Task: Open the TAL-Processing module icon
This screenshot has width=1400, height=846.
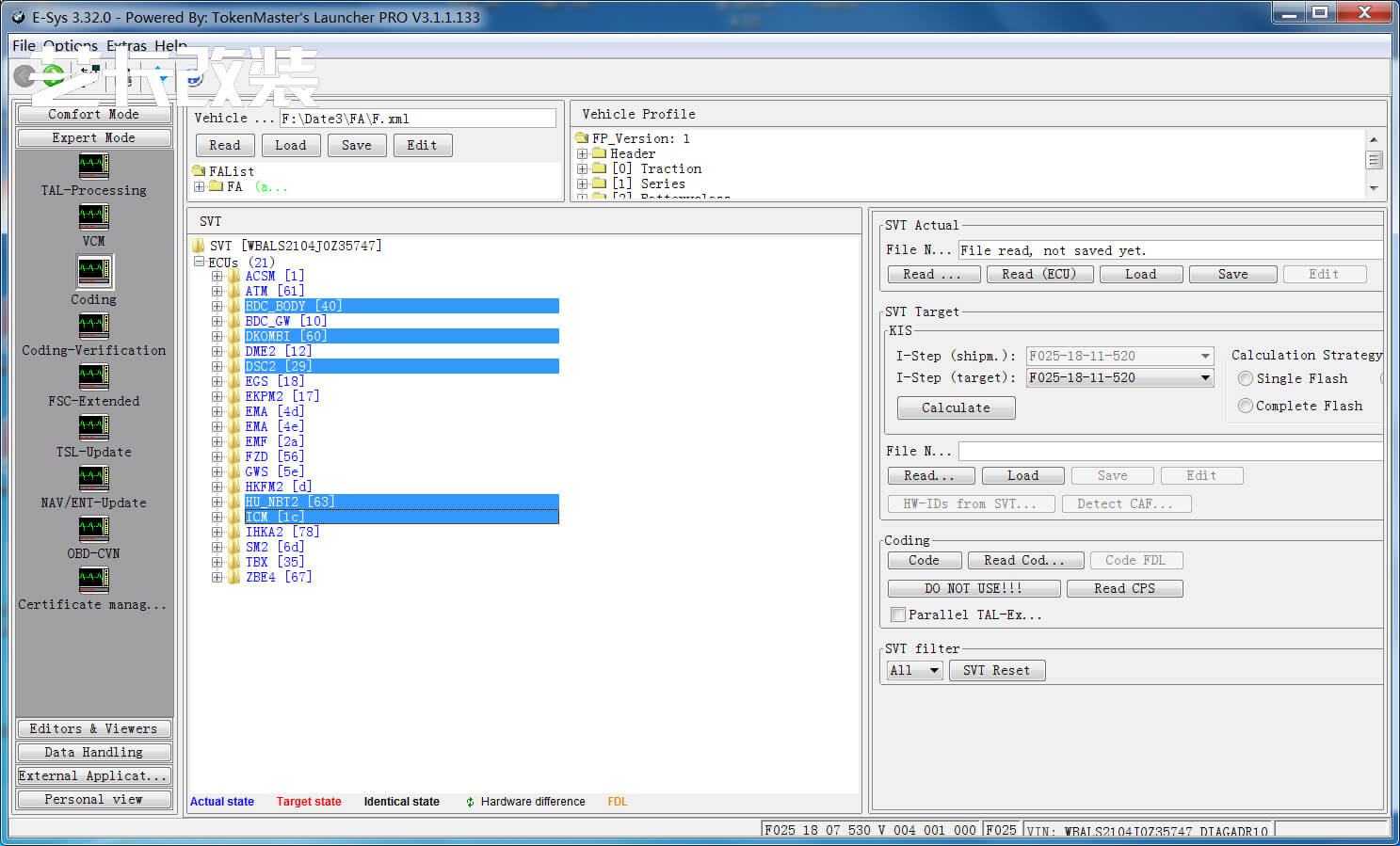Action: coord(93,167)
